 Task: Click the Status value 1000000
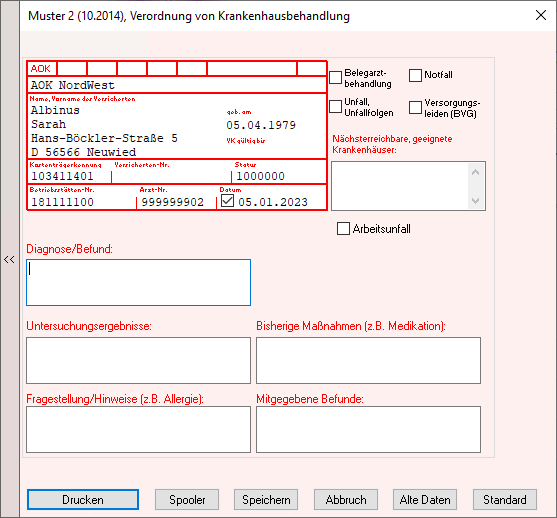260,176
